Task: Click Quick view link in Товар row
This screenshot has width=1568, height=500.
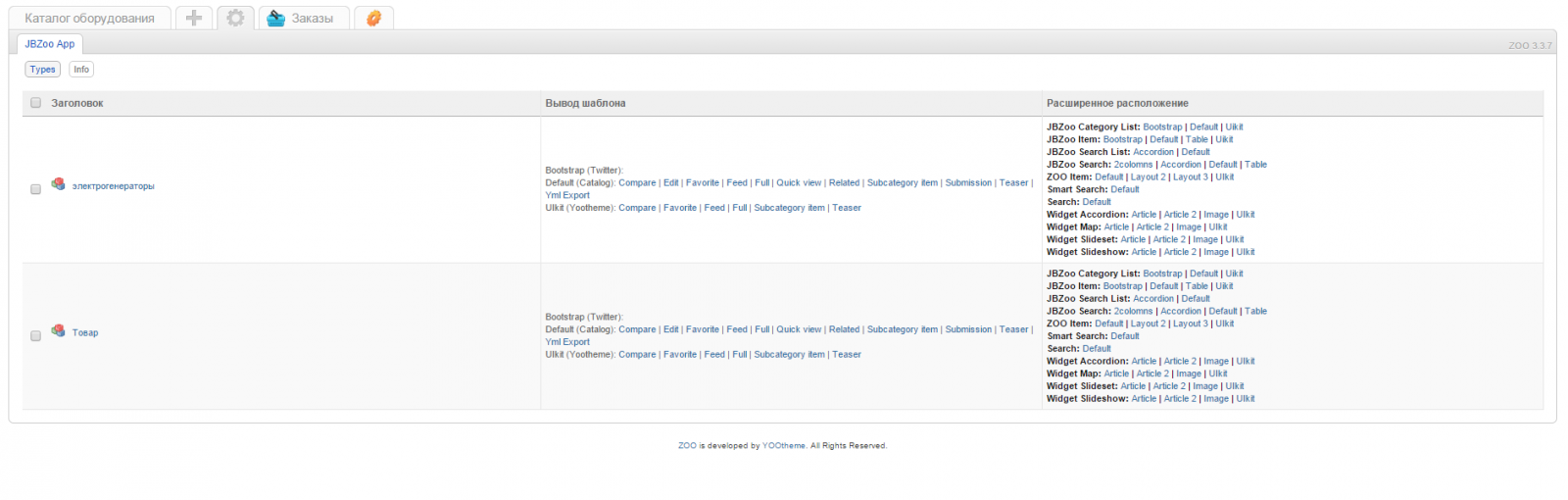Action: (799, 329)
